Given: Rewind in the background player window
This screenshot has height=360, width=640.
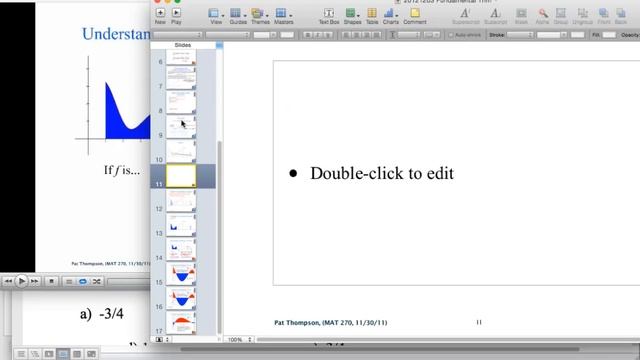Looking at the screenshot, I should point(8,281).
